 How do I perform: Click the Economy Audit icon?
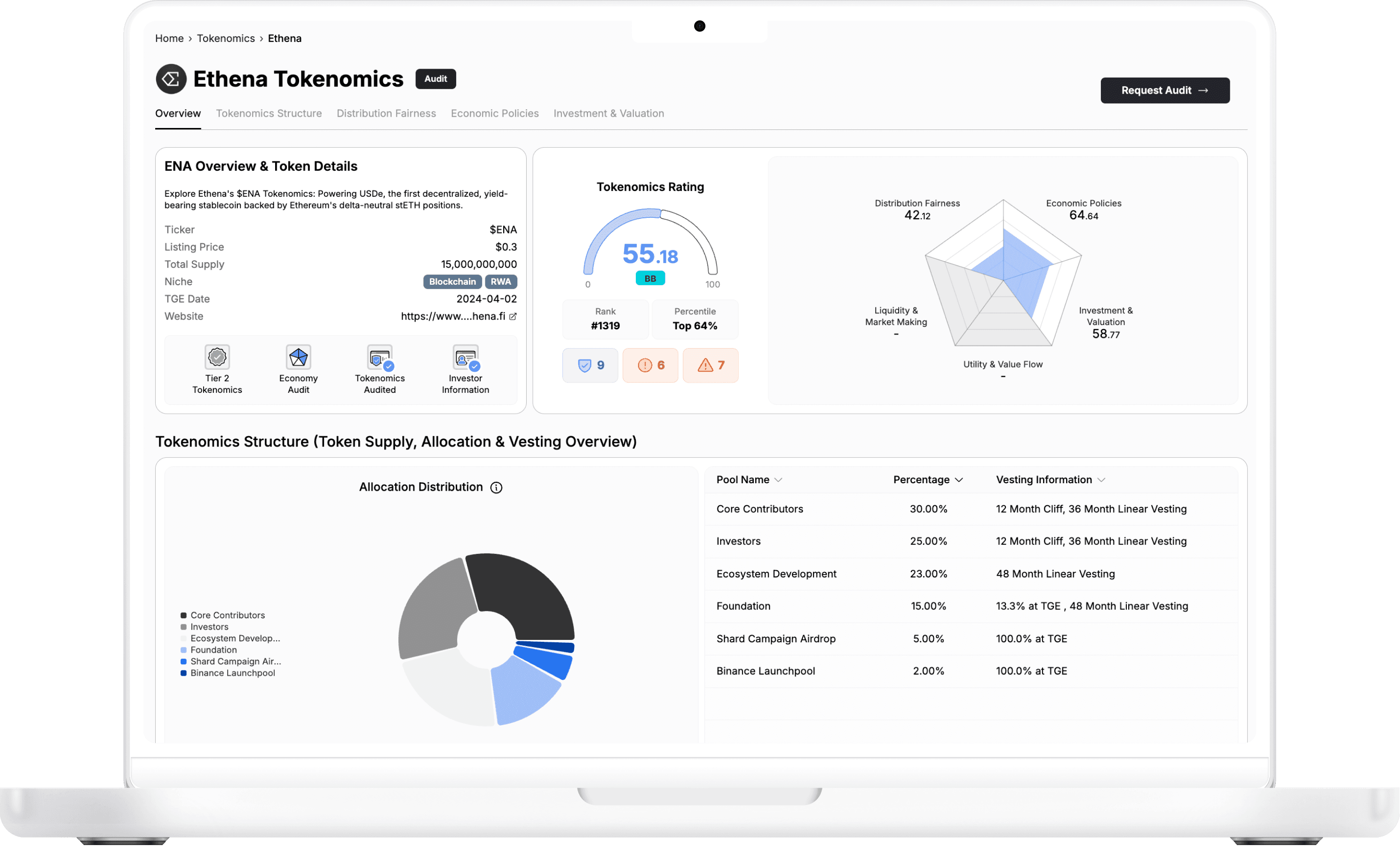click(298, 358)
